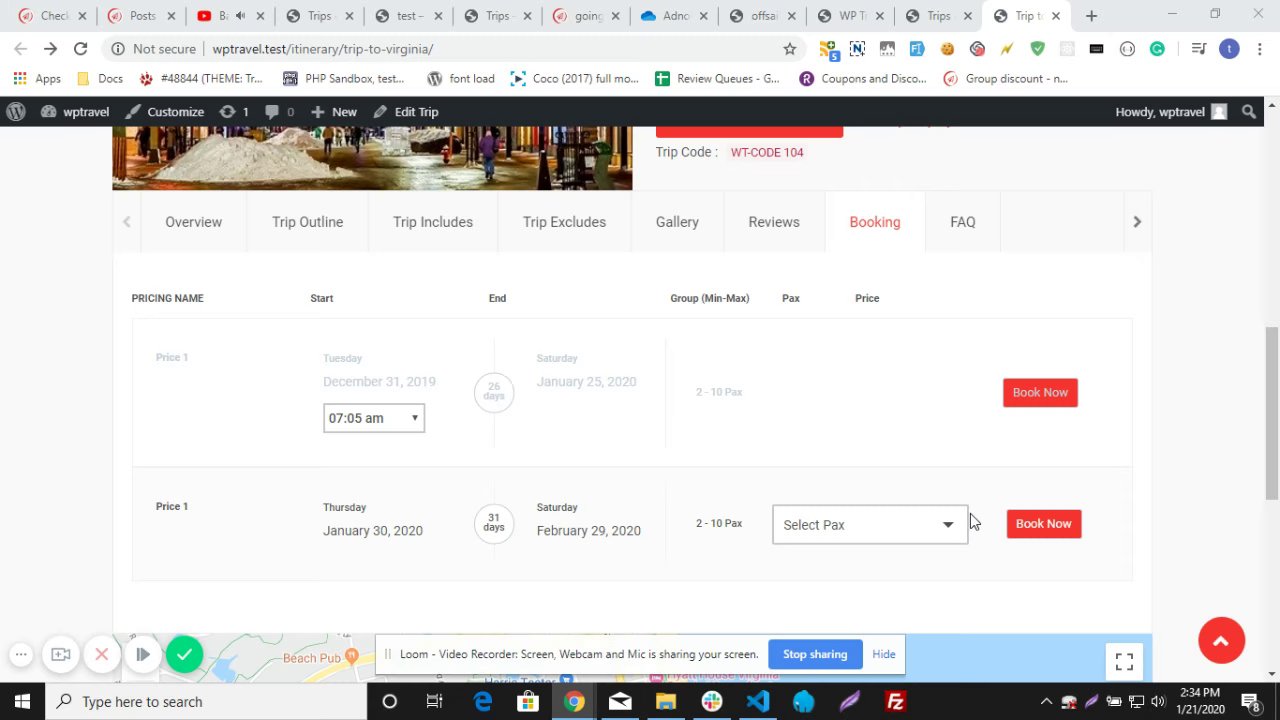Click the page vertical scrollbar thumb
Viewport: 1280px width, 720px height.
[1272, 412]
